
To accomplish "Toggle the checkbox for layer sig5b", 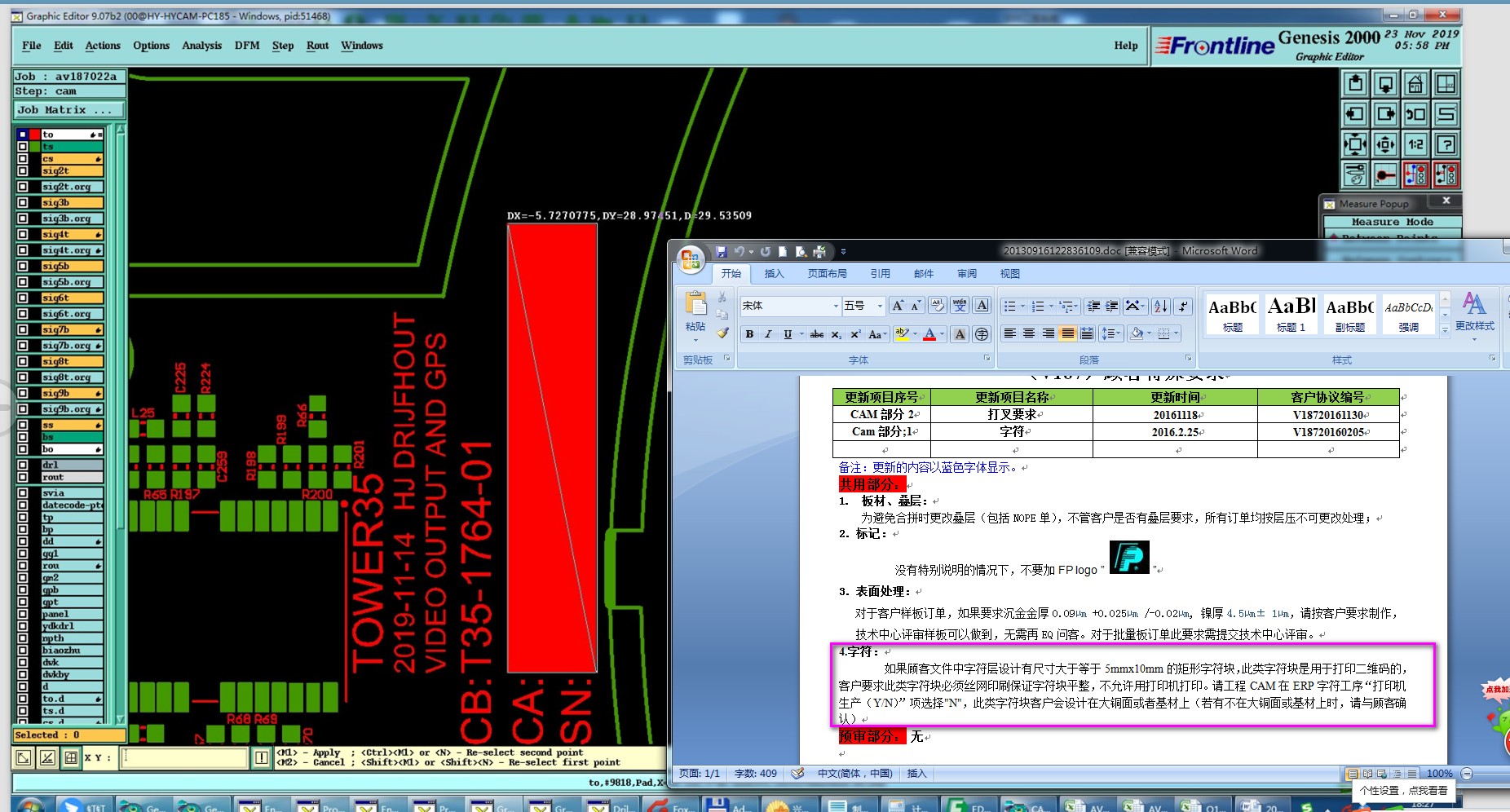I will tap(23, 267).
